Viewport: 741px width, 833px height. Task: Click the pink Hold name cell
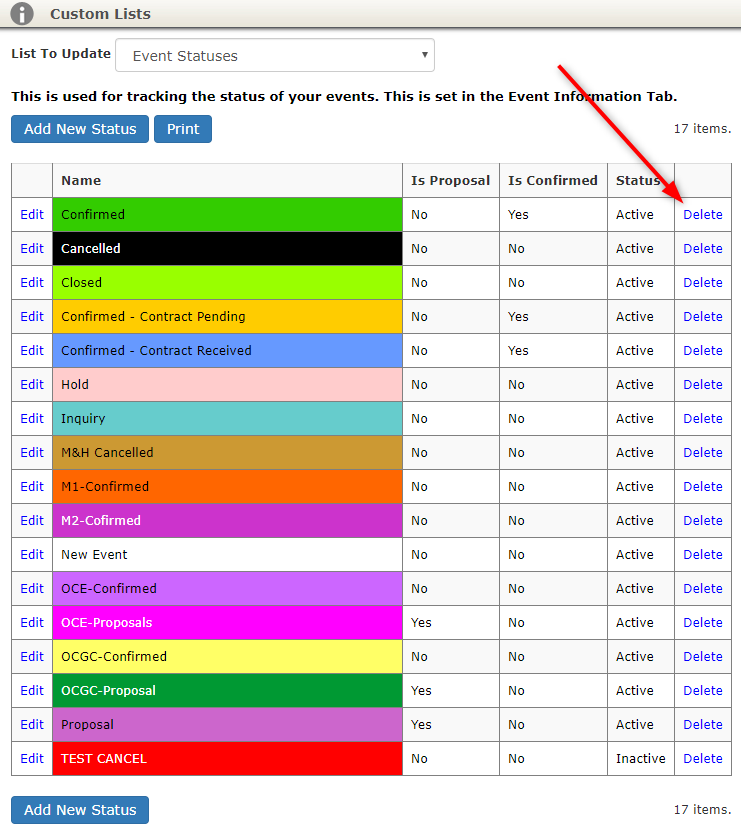point(227,385)
